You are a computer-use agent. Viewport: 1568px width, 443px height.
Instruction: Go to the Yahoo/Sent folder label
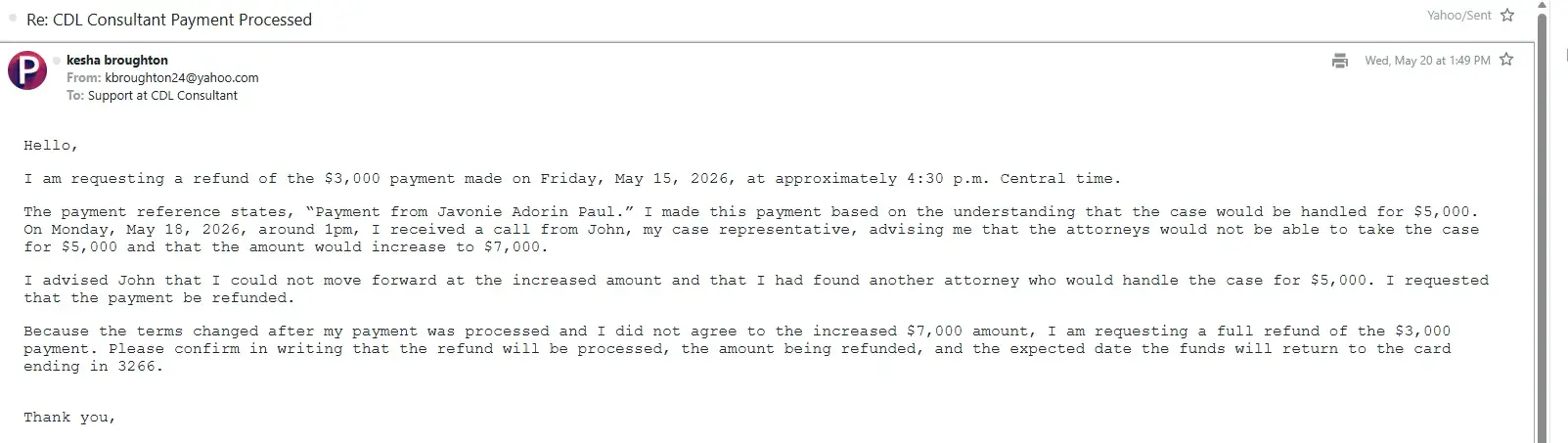pyautogui.click(x=1458, y=16)
